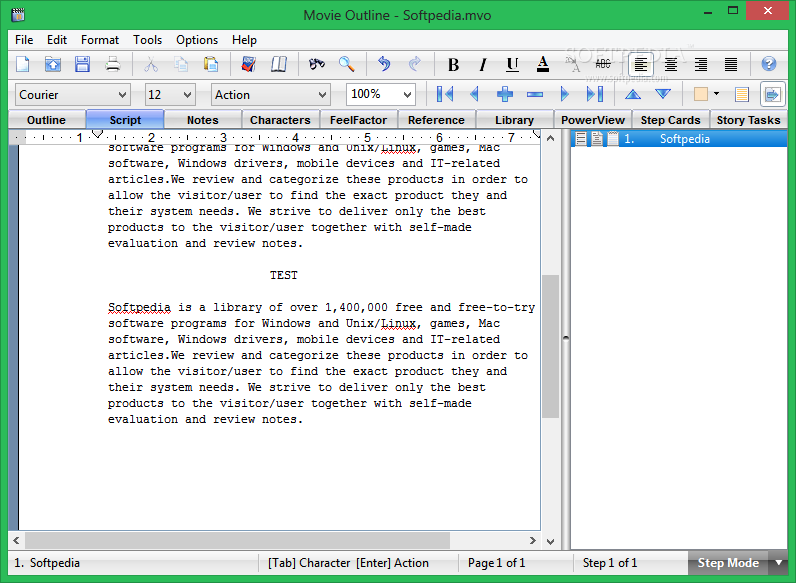Toggle the side panel arrow icon
The height and width of the screenshot is (583, 796).
click(772, 94)
